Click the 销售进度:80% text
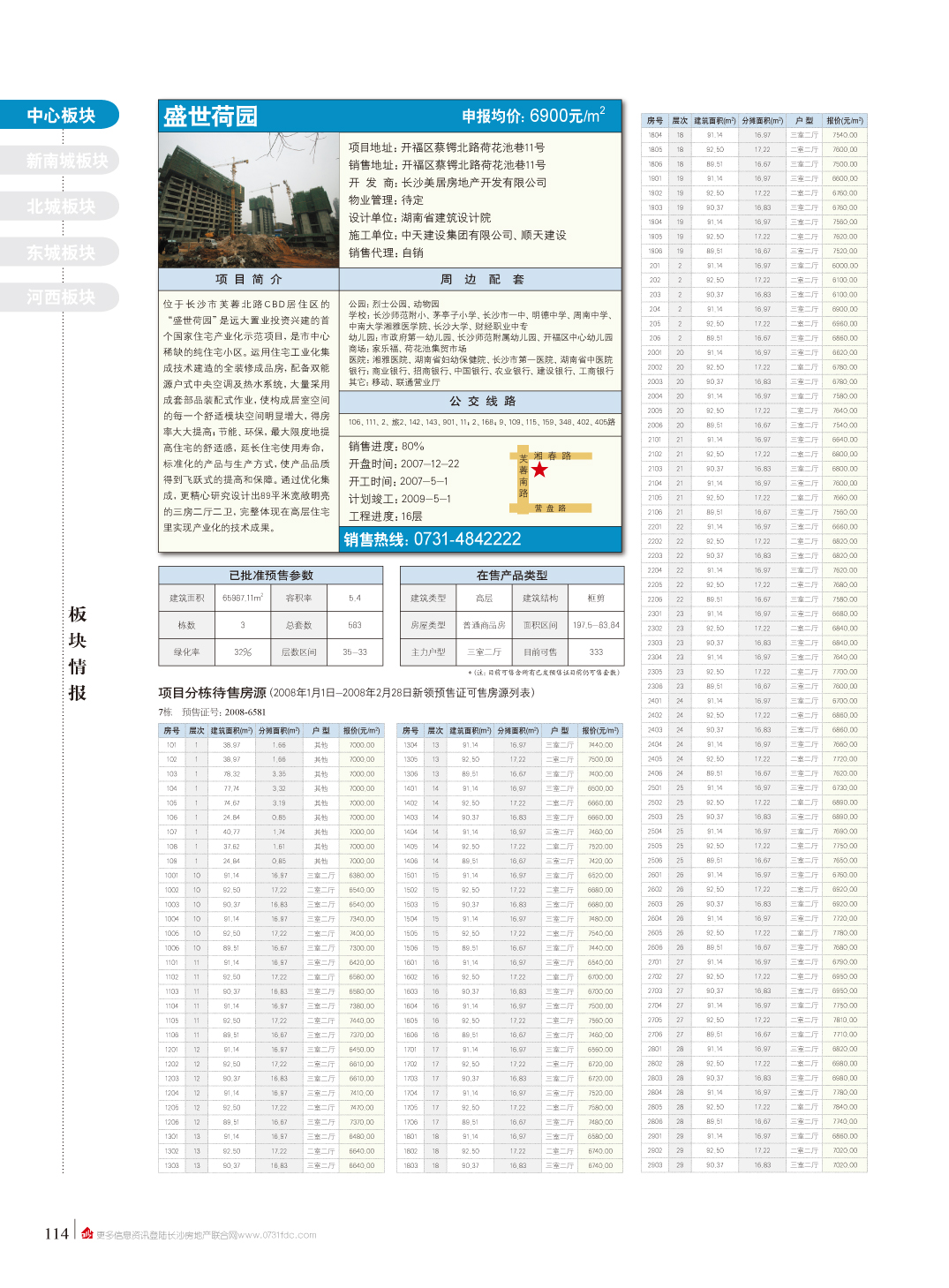The image size is (949, 1288). [x=387, y=447]
